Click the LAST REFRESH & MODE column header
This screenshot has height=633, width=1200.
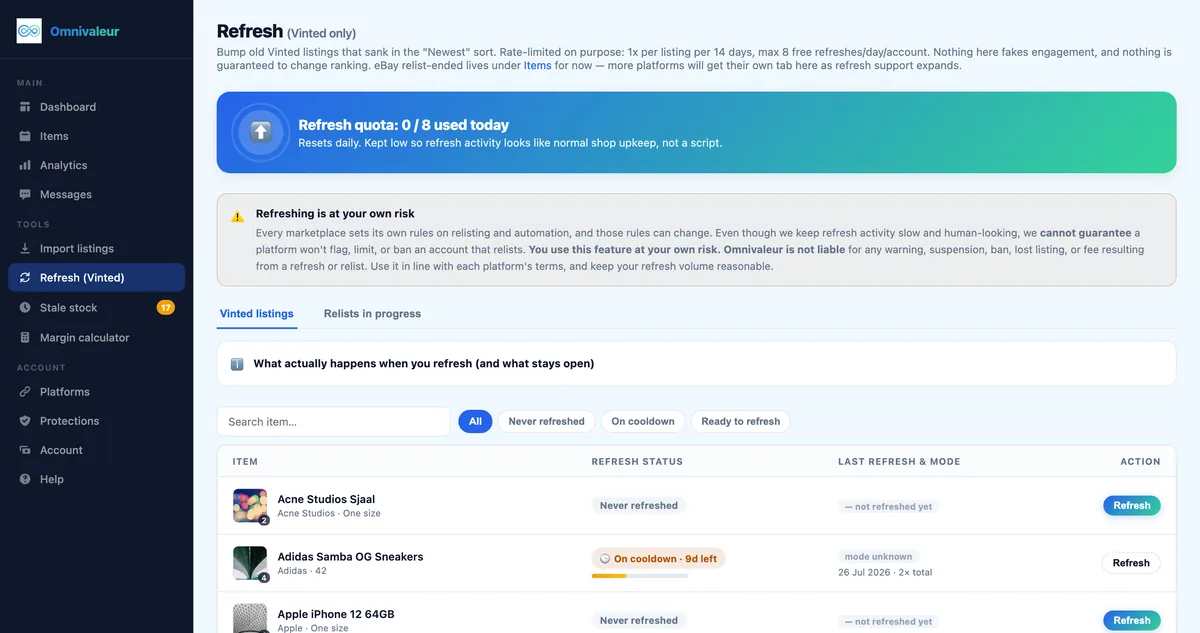(899, 462)
